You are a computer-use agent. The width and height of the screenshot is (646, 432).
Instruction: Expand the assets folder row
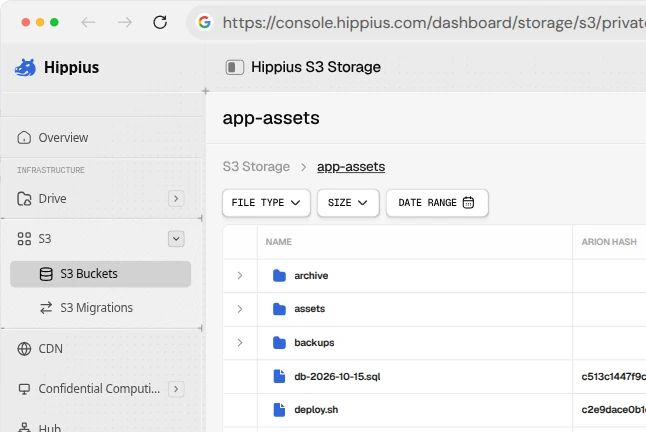pos(240,309)
